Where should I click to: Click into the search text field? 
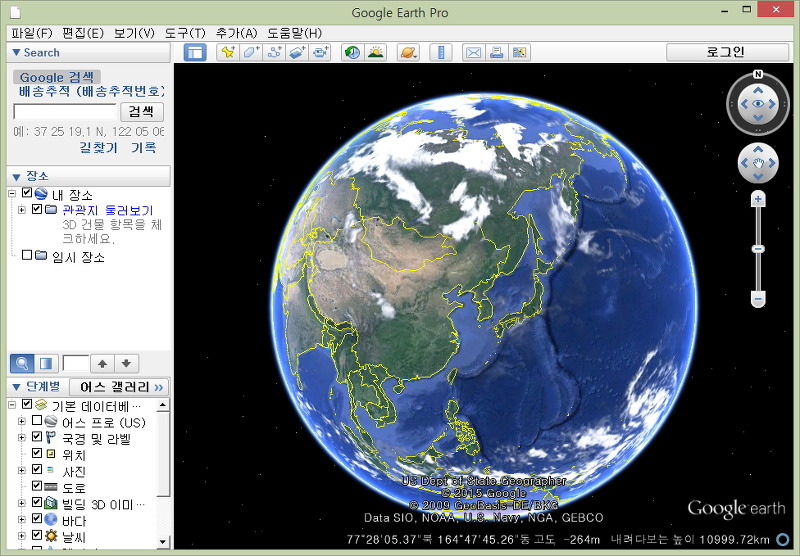(65, 111)
